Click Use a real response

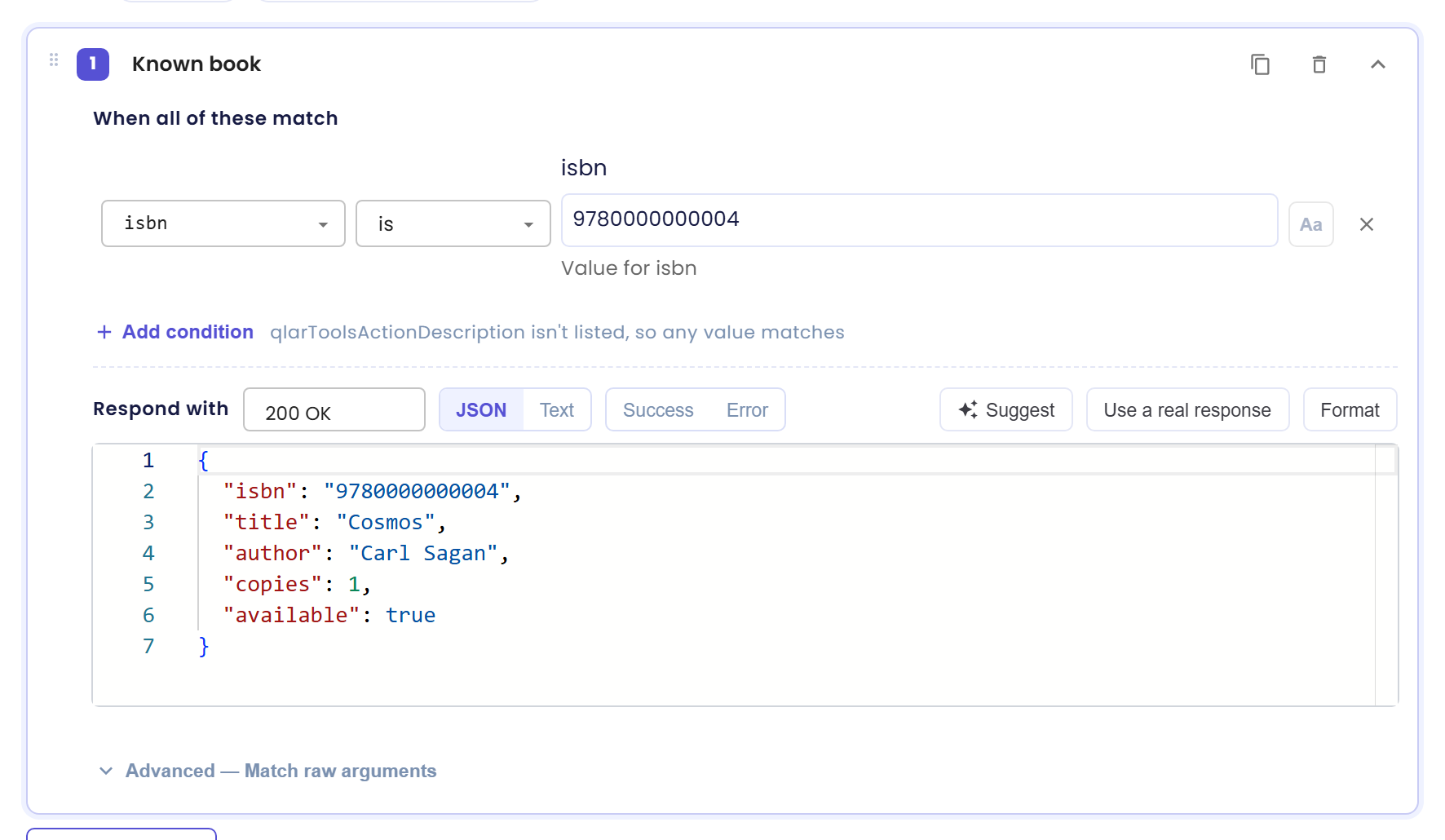click(x=1187, y=409)
